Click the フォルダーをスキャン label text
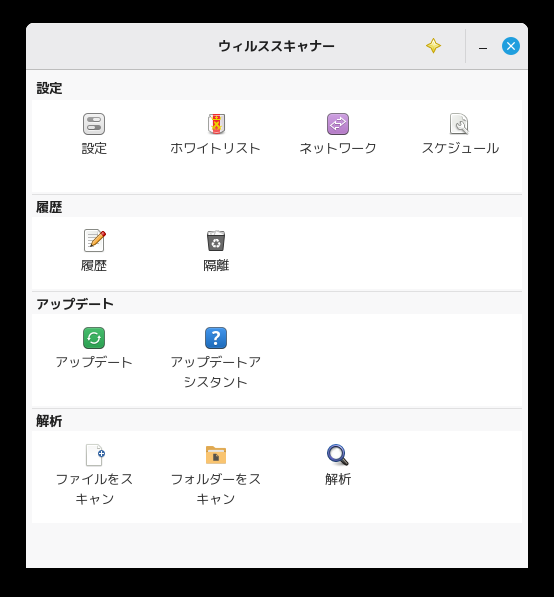The width and height of the screenshot is (554, 597). click(216, 489)
